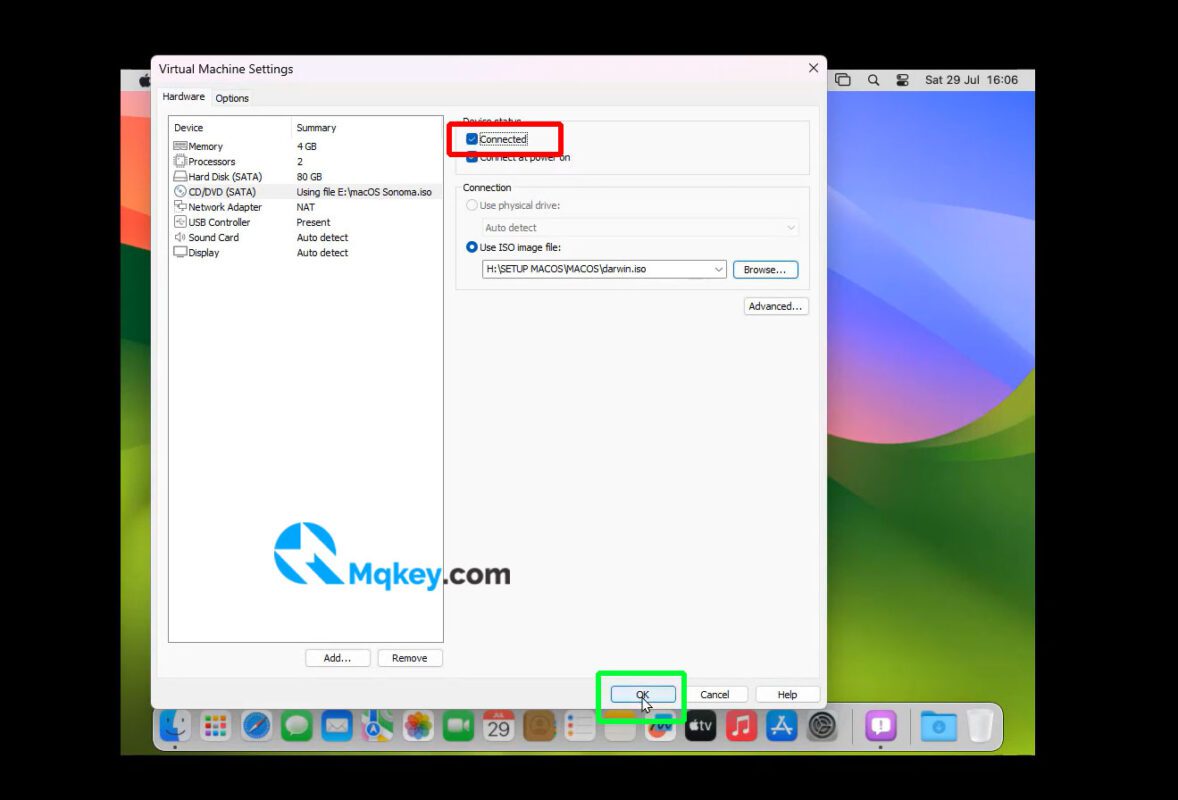Screen dimensions: 1178x800
Task: Select the USB Controller row
Action: pos(306,222)
